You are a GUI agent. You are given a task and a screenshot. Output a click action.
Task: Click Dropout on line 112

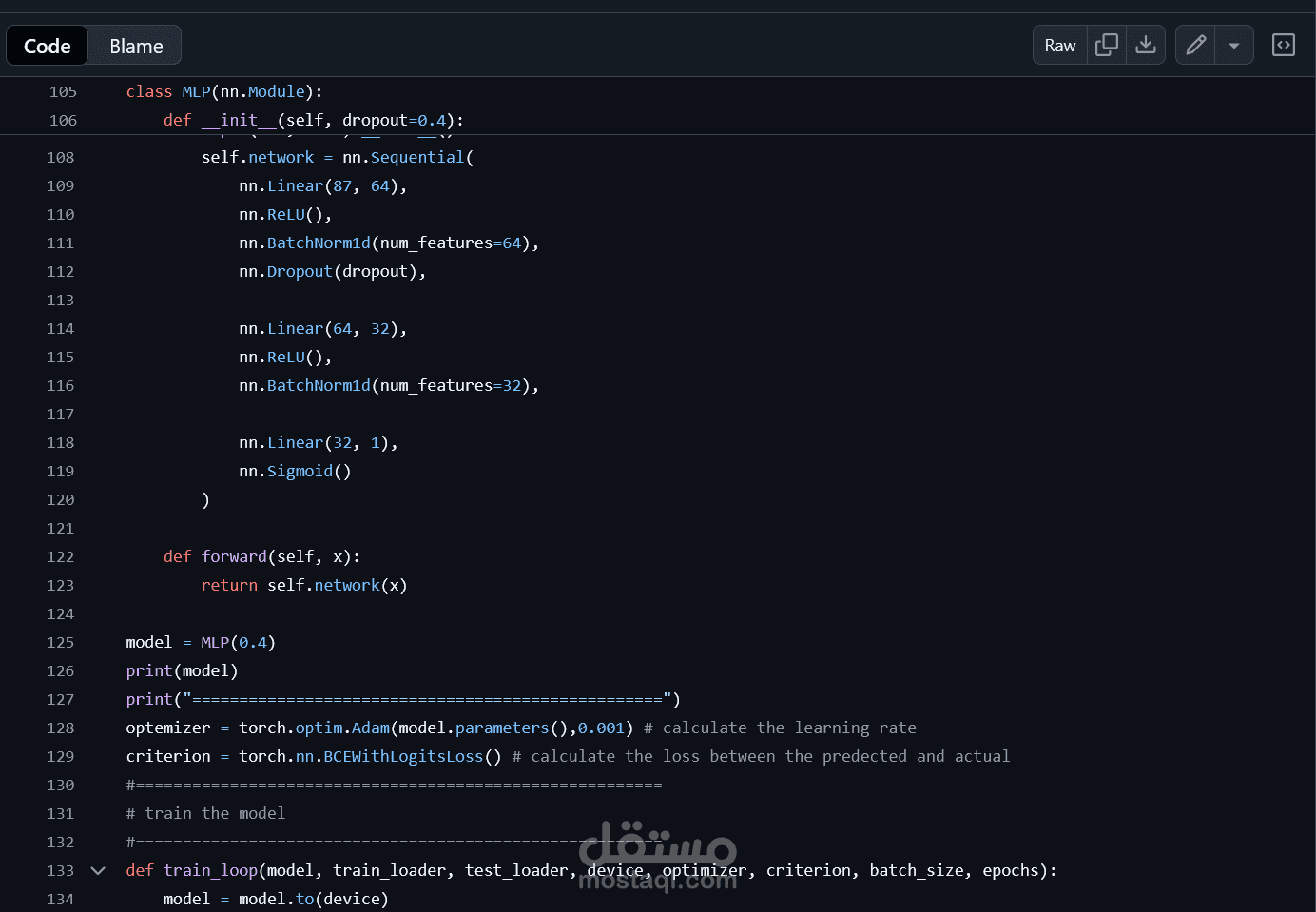tap(300, 271)
